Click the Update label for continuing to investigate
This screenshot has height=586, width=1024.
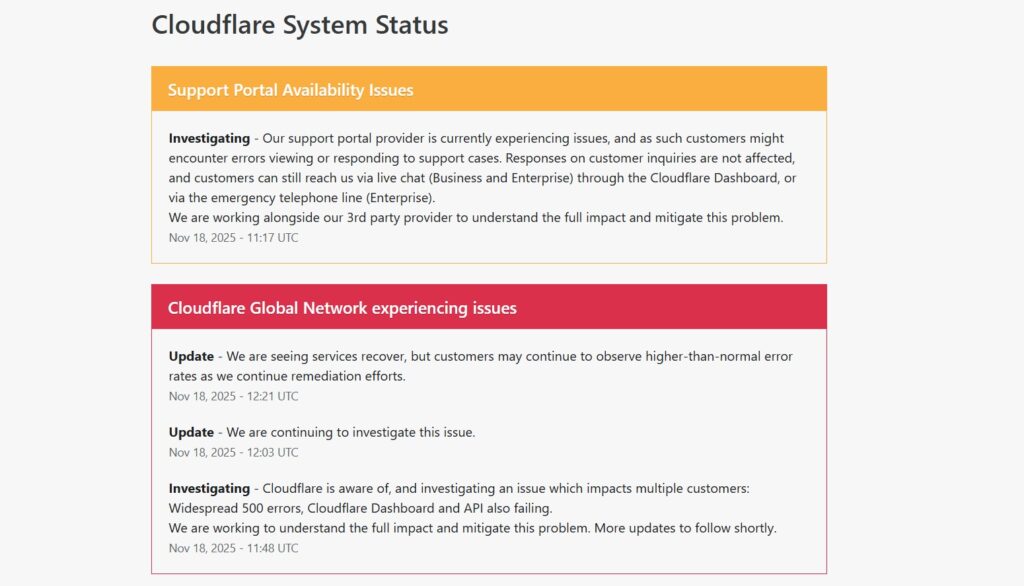[191, 433]
